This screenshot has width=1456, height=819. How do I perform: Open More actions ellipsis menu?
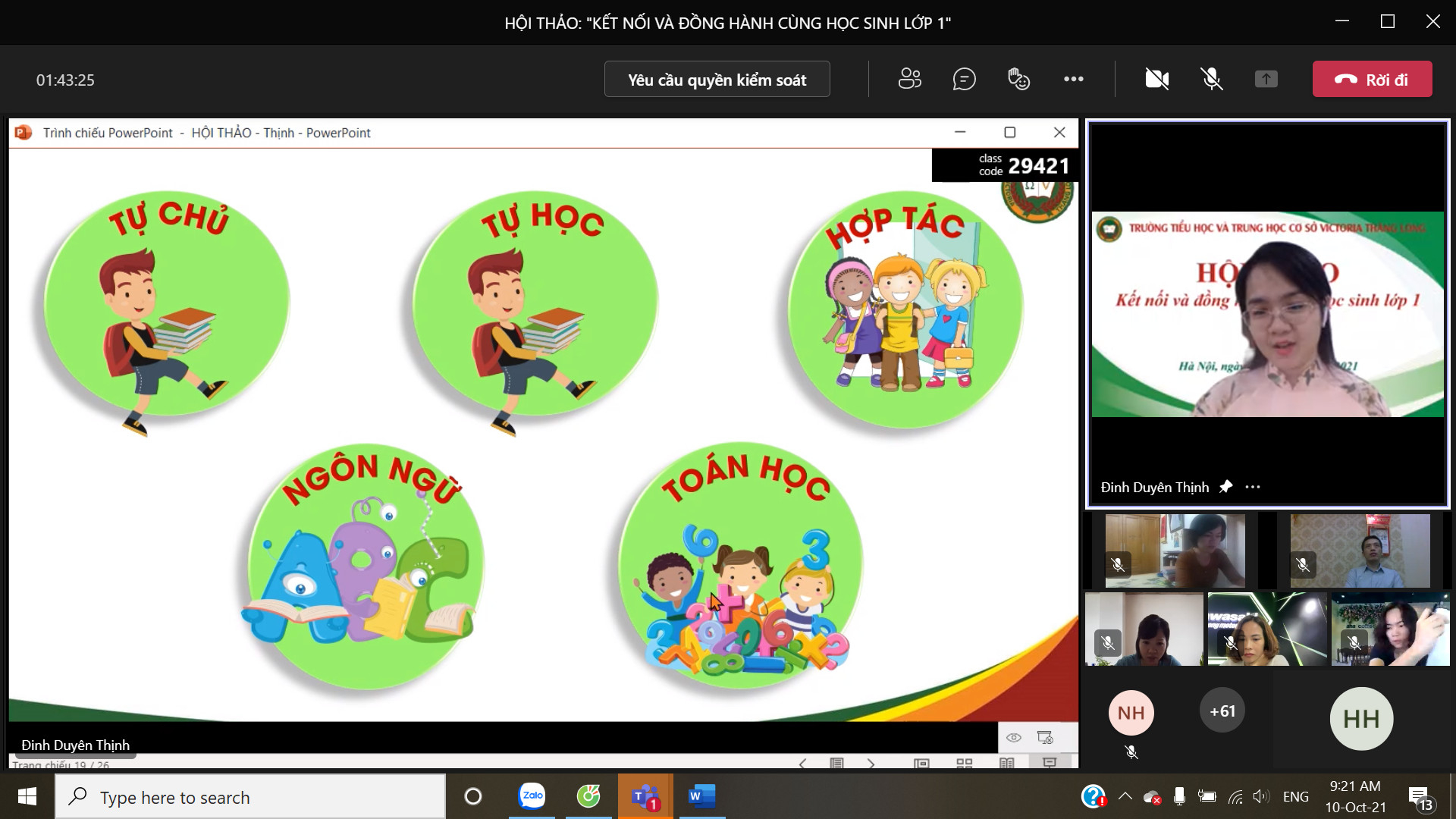pos(1073,79)
